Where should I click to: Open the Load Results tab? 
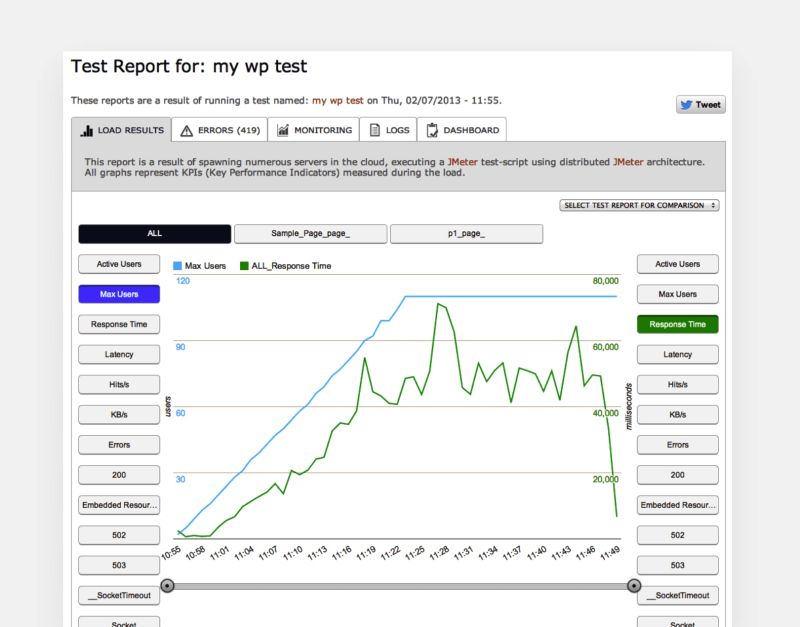(121, 130)
